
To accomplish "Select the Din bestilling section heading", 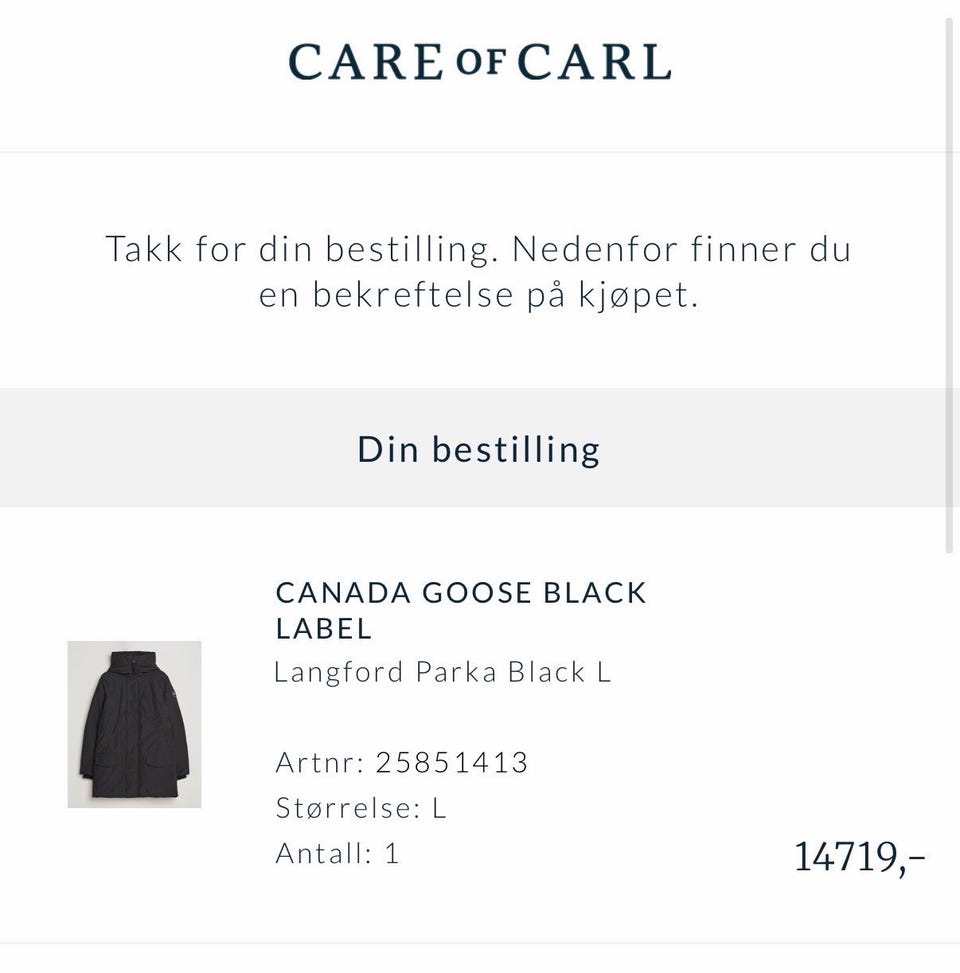I will click(479, 449).
